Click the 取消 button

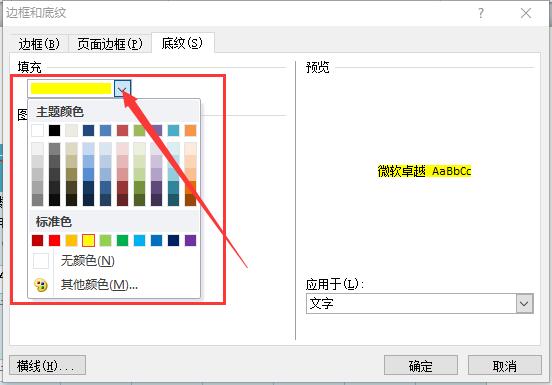point(504,366)
